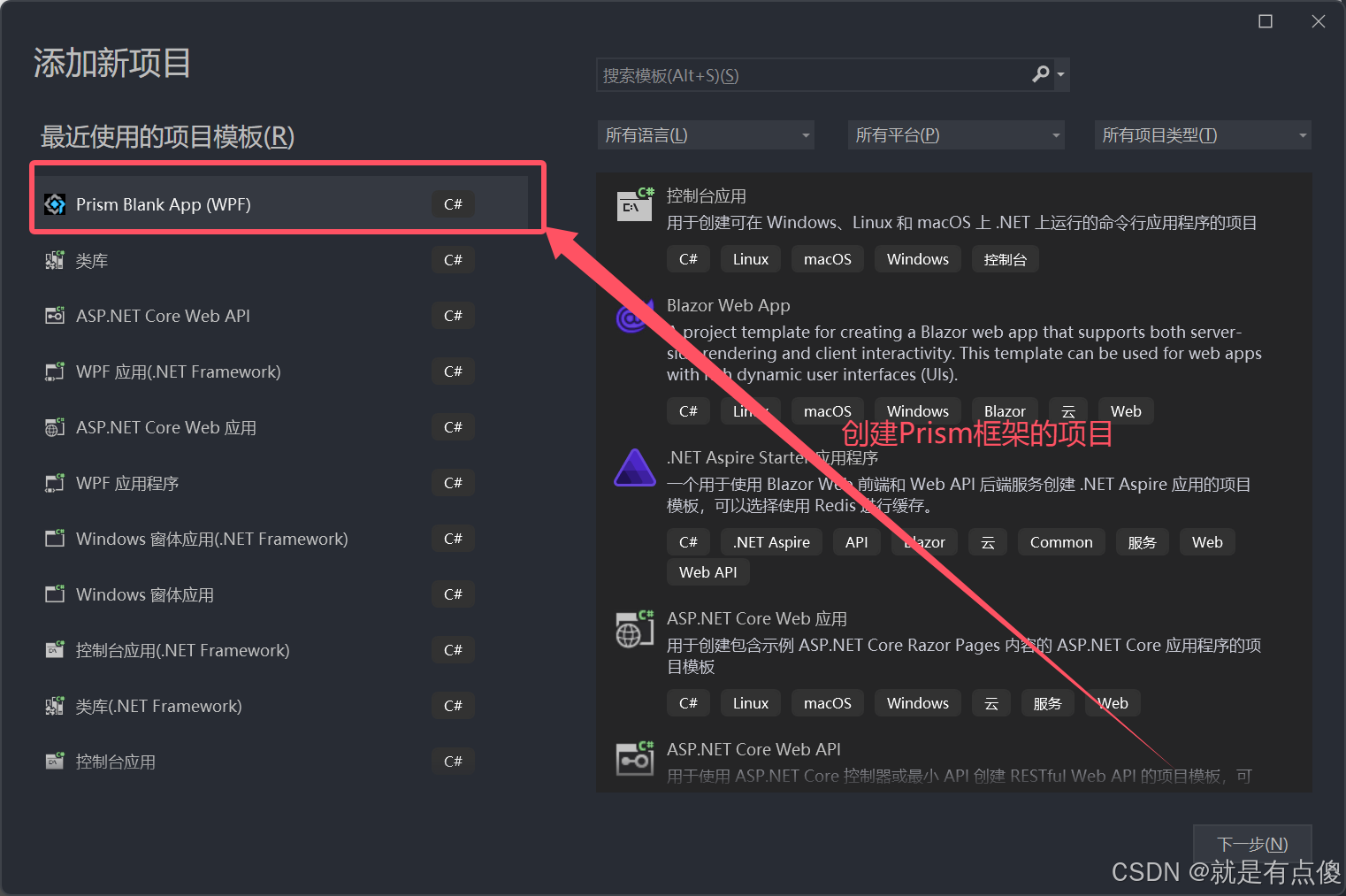Click the ASP.NET Core Web API icon in results
Viewport: 1346px width, 896px height.
tap(635, 758)
